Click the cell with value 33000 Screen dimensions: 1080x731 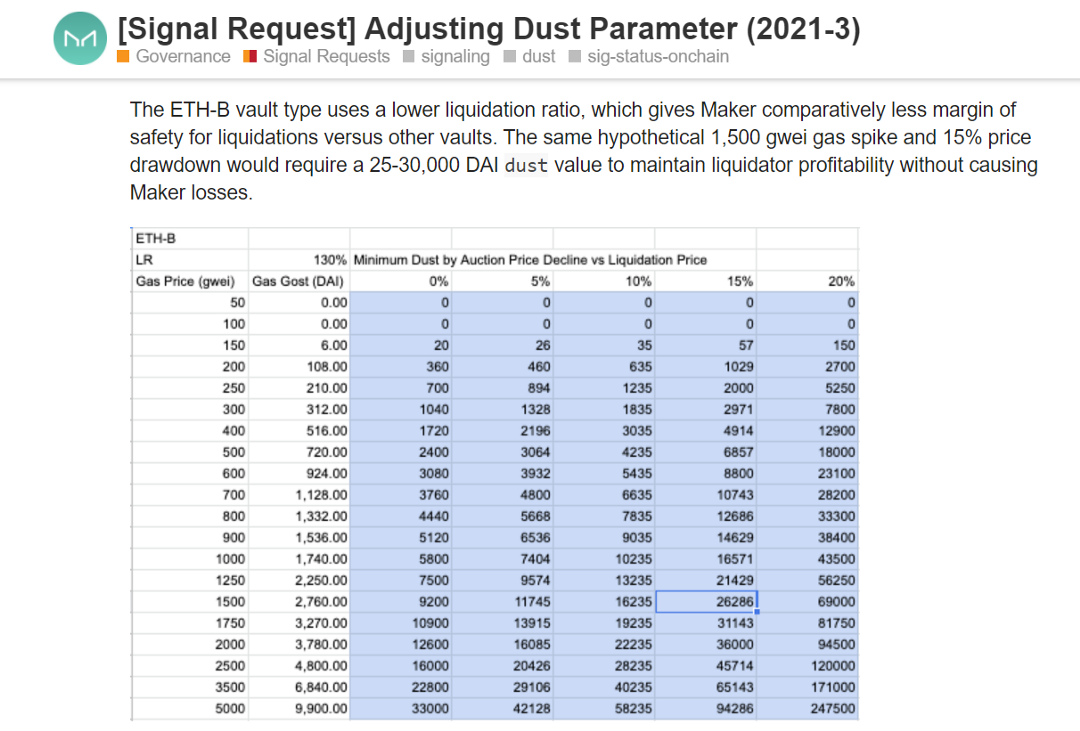click(x=401, y=708)
